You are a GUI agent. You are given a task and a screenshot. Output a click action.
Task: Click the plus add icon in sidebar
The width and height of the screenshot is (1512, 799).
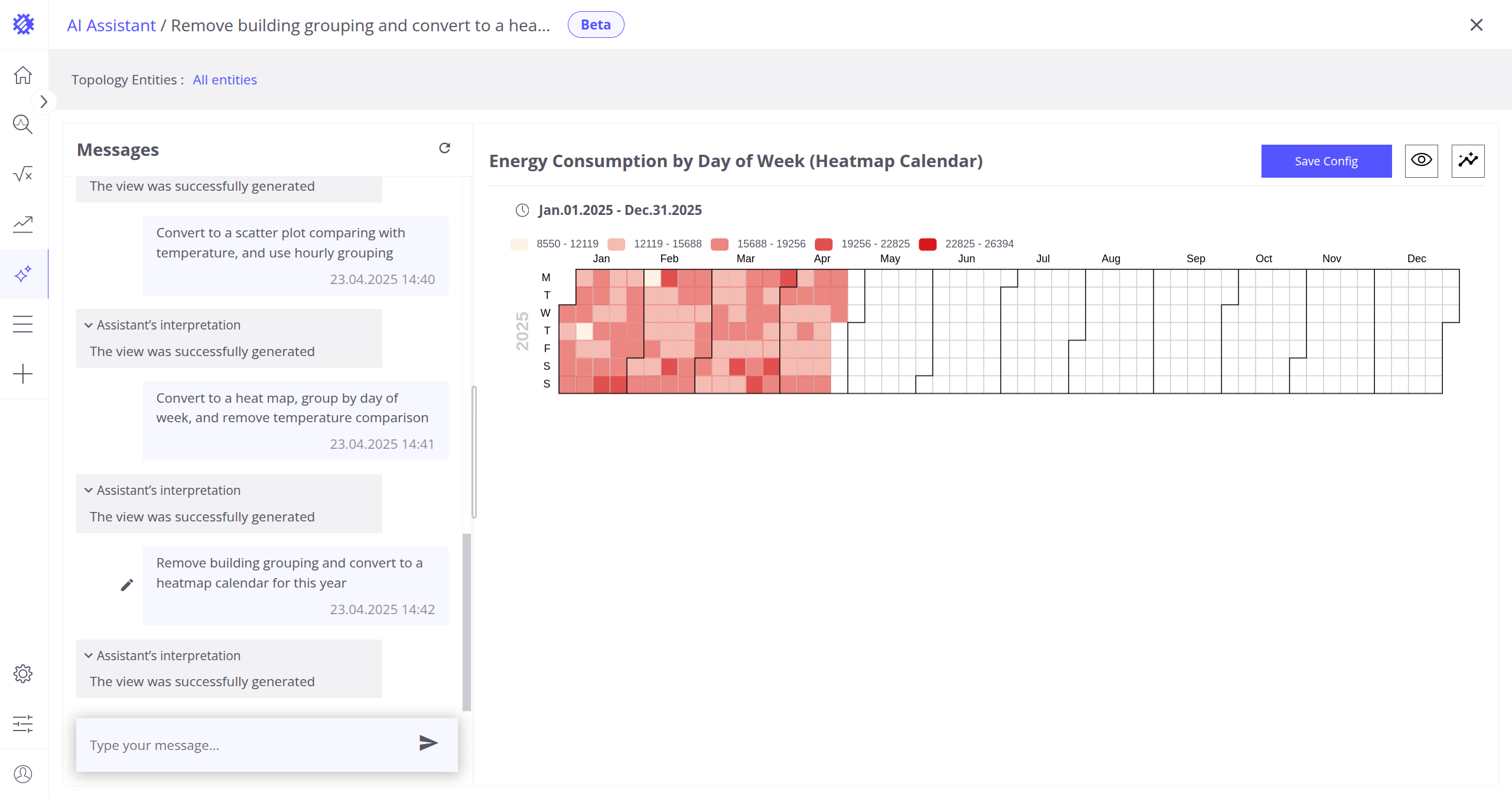click(23, 374)
